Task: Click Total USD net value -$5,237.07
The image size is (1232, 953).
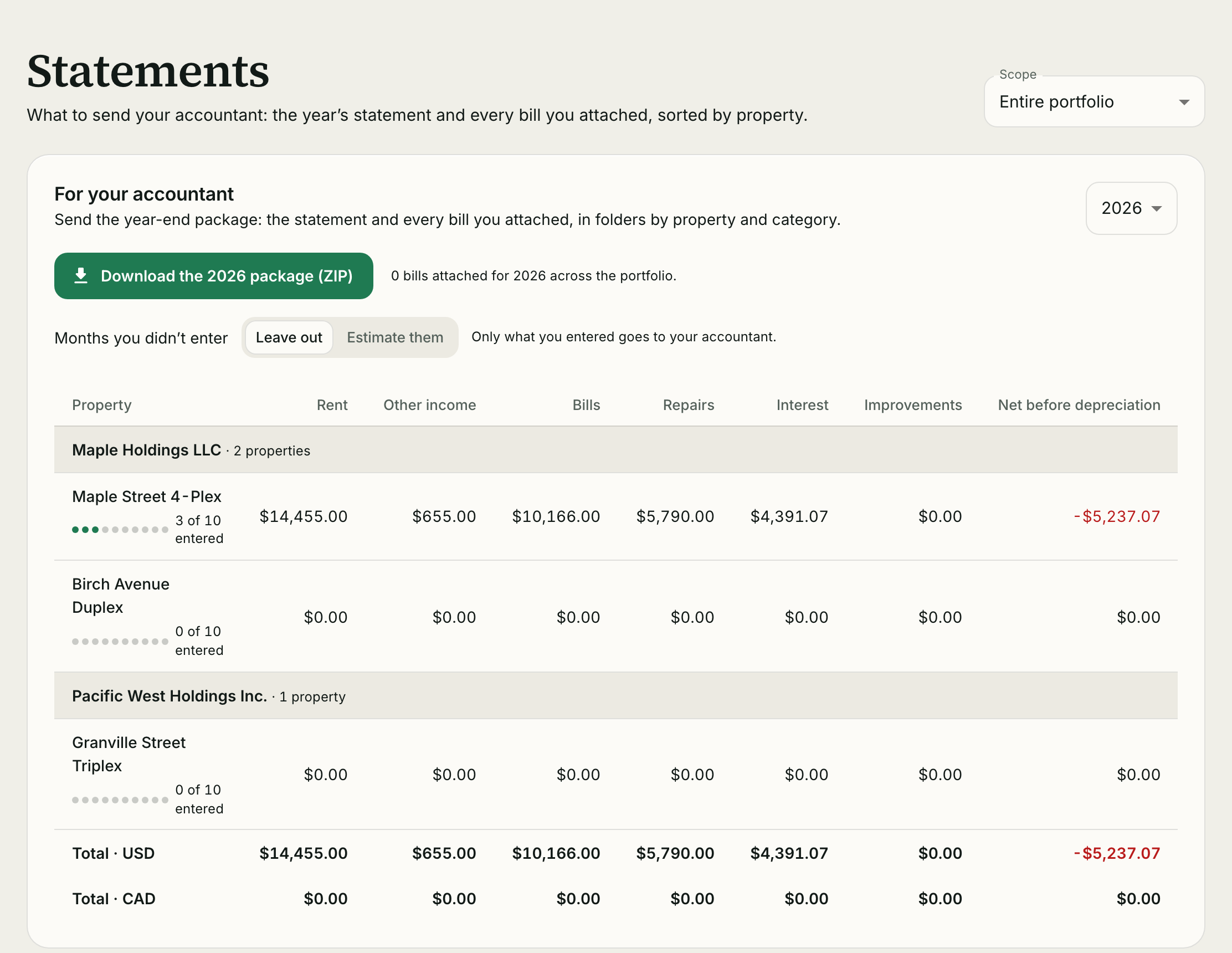Action: coord(1116,853)
